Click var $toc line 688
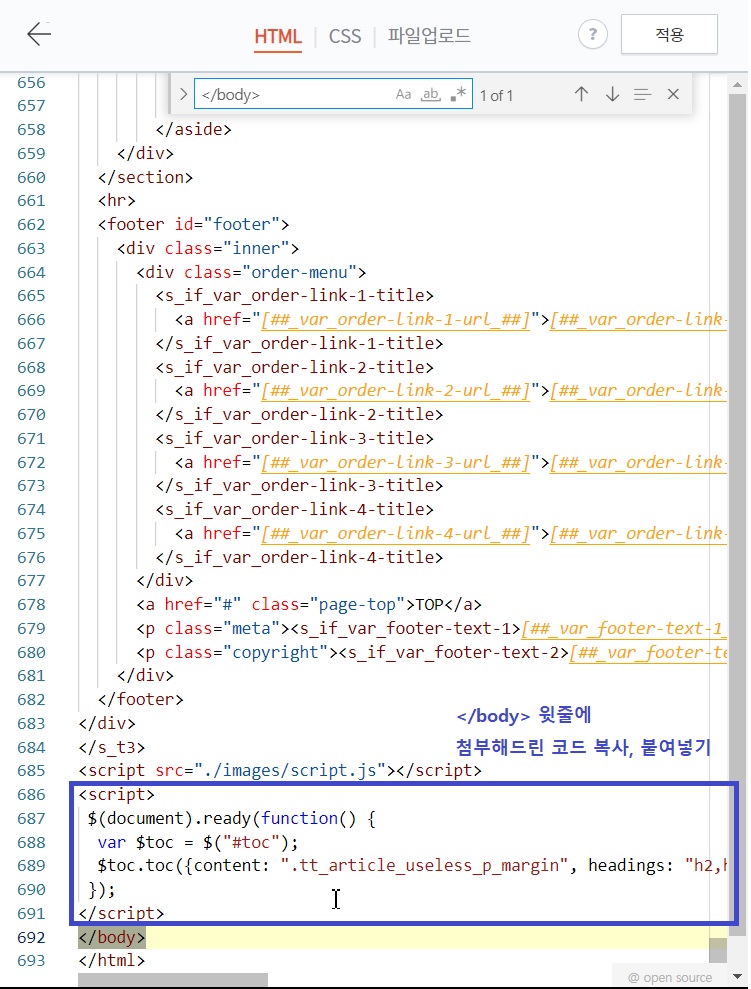751x989 pixels. [198, 843]
